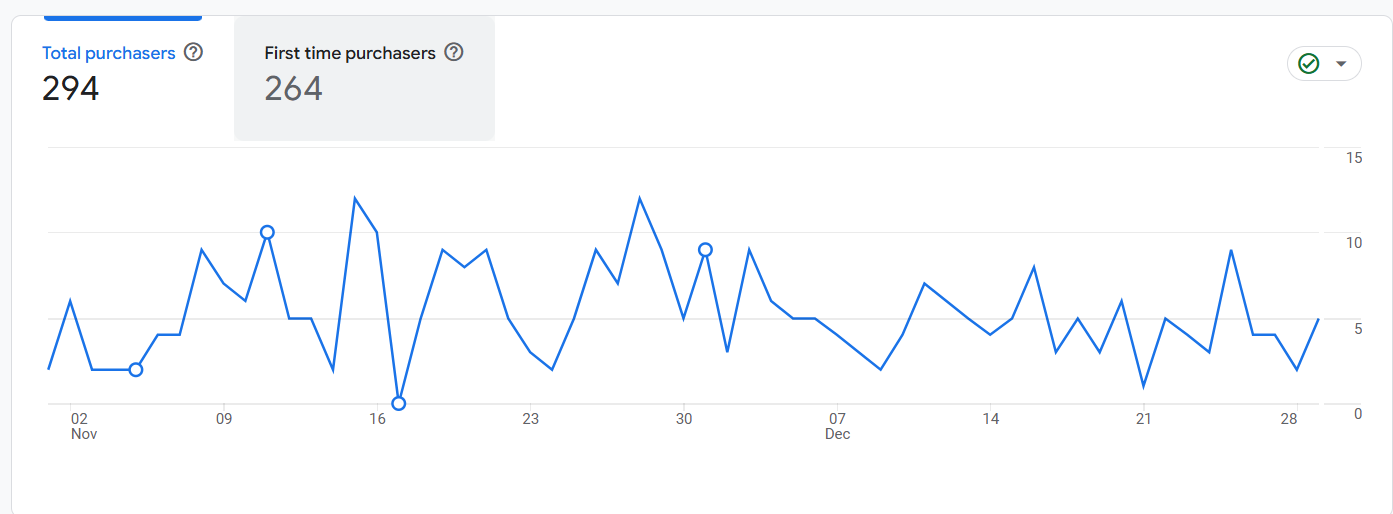Switch to First time purchasers tab
Image resolution: width=1393 pixels, height=514 pixels.
coord(350,54)
